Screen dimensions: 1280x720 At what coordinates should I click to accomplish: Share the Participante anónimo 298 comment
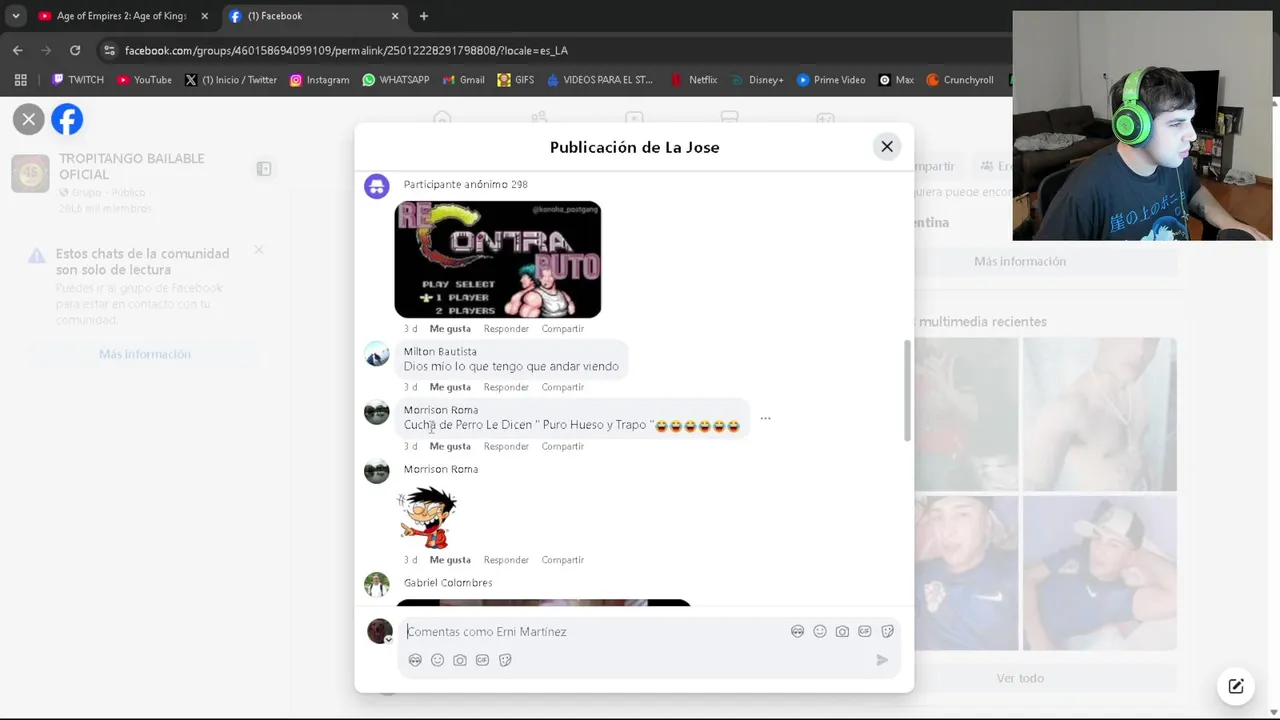(x=563, y=329)
